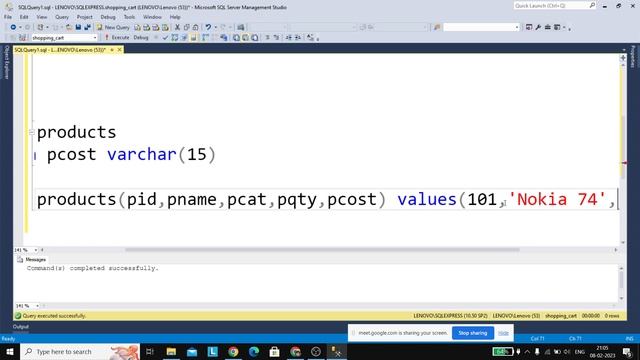The image size is (640, 360).
Task: Open the Properties side panel tab
Action: coord(633,56)
